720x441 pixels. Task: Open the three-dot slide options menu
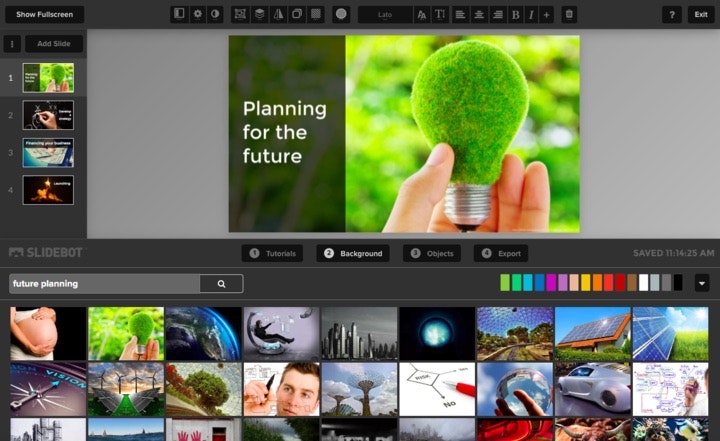click(x=12, y=44)
